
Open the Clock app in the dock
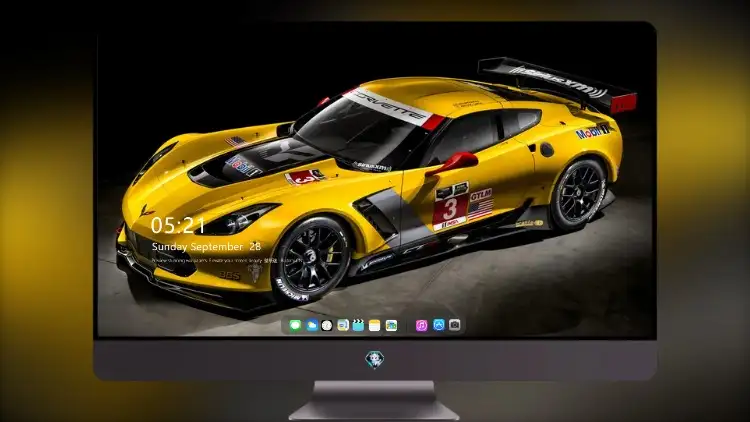[x=327, y=325]
